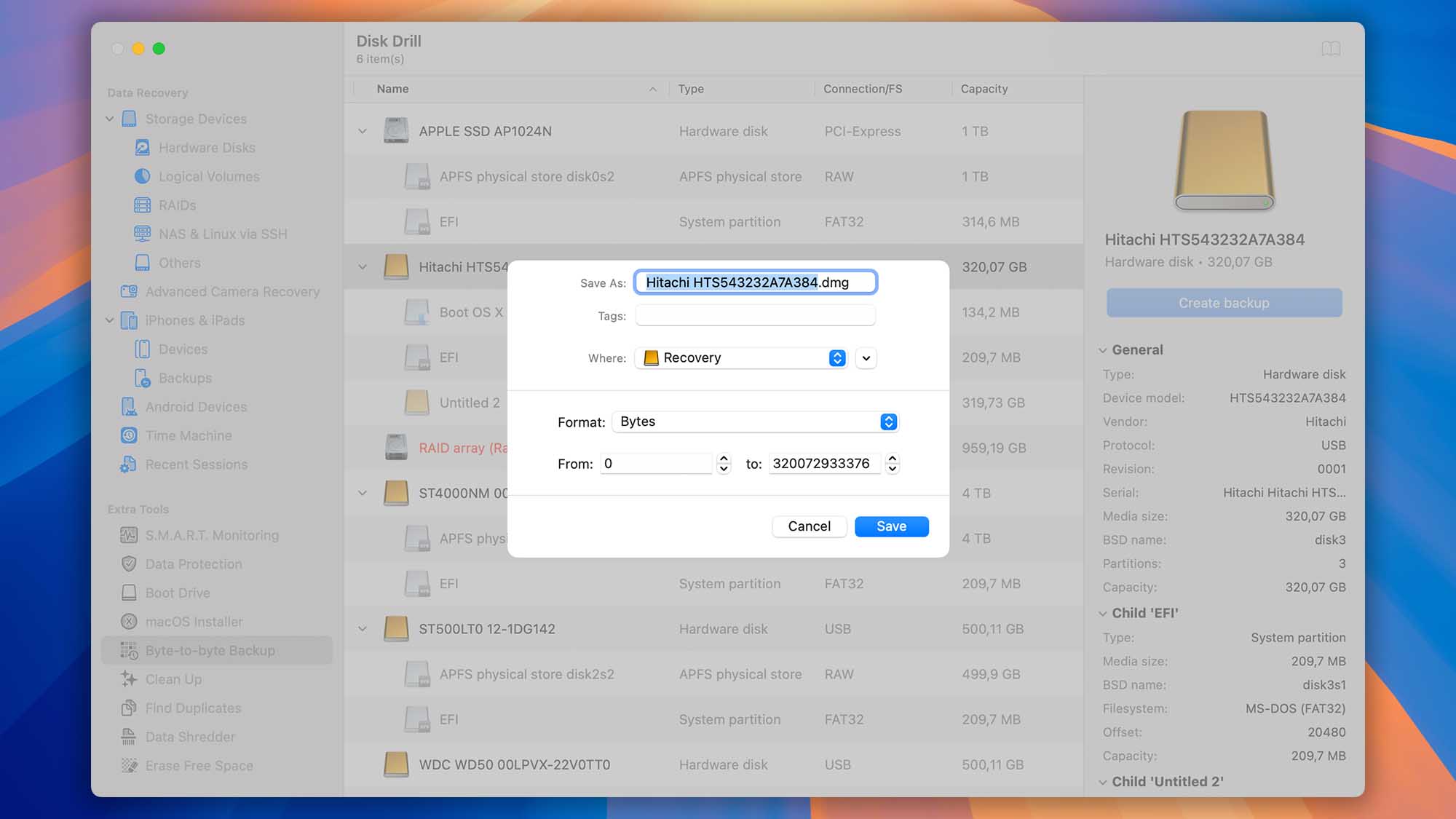The width and height of the screenshot is (1456, 819).
Task: Sort by the Connection/FS column header
Action: pyautogui.click(x=863, y=89)
